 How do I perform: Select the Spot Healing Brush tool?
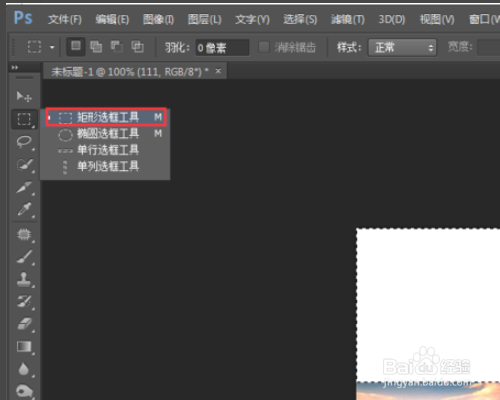tap(24, 234)
